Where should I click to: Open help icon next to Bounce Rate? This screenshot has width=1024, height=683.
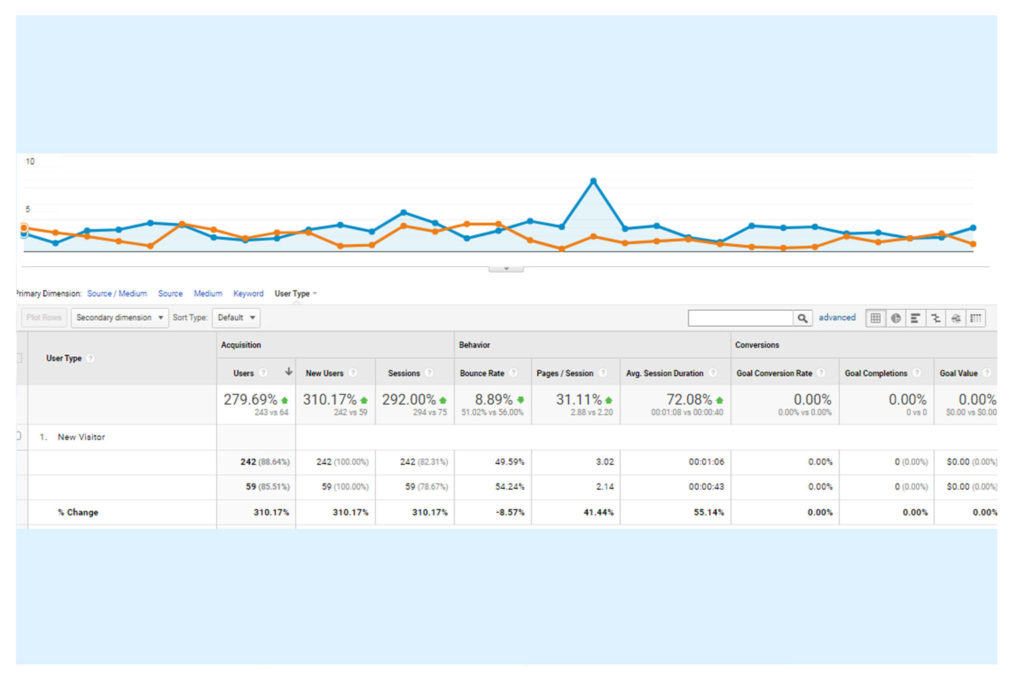(x=514, y=373)
